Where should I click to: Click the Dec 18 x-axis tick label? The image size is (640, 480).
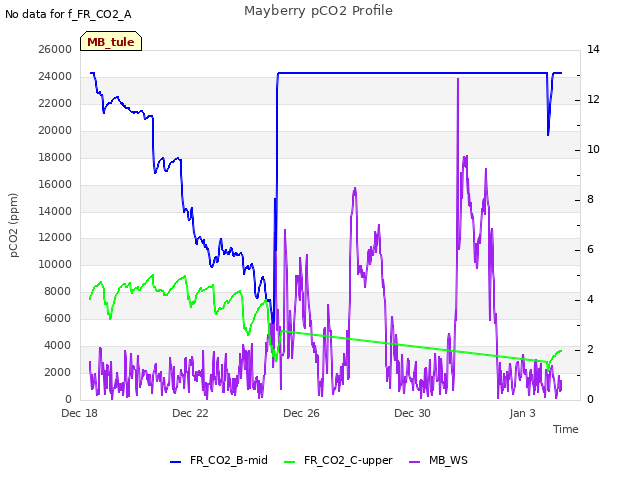pyautogui.click(x=80, y=413)
